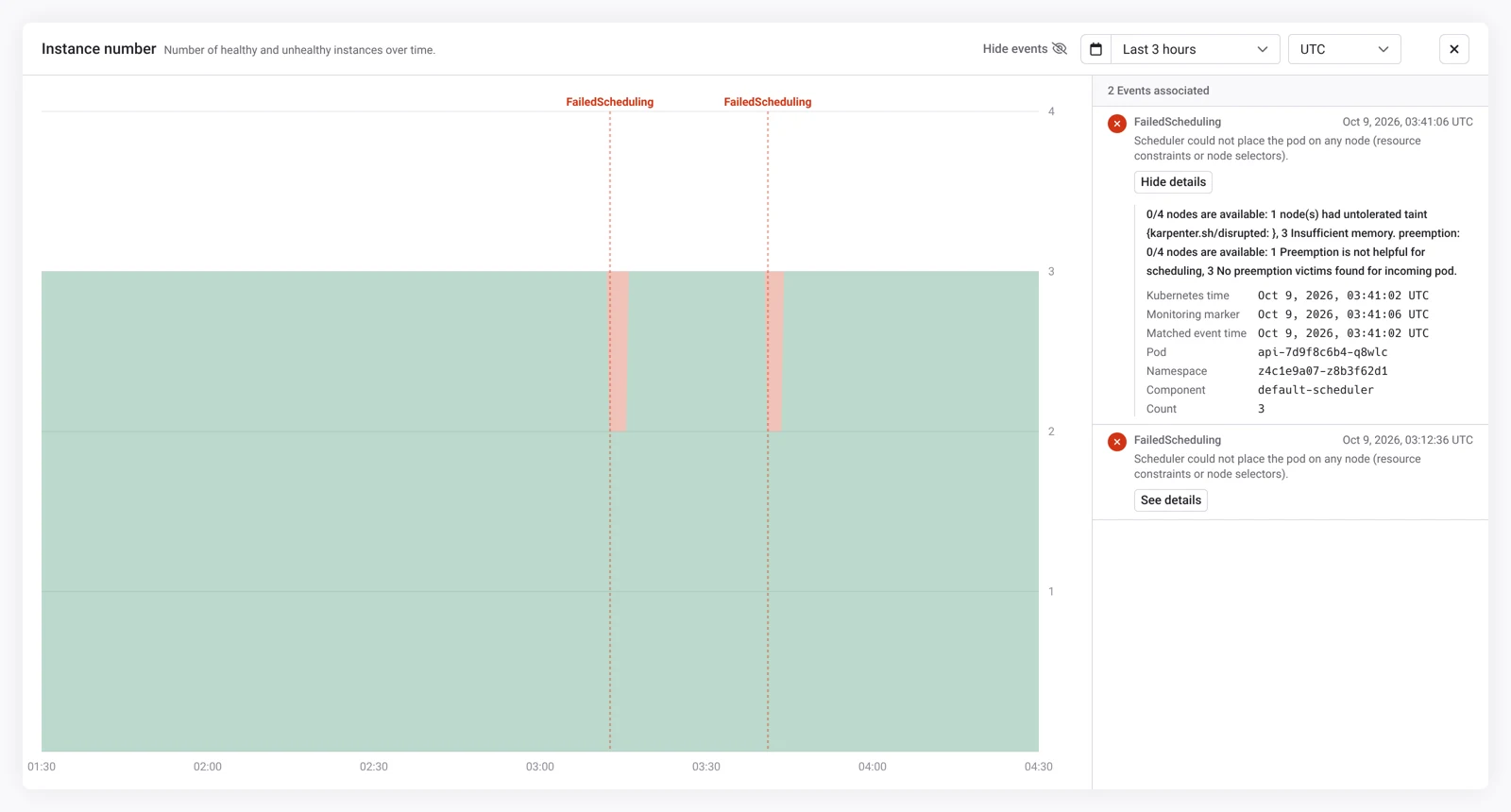Select the FailedScheduling chart marker label near 03:12
Image resolution: width=1511 pixels, height=812 pixels.
[610, 102]
